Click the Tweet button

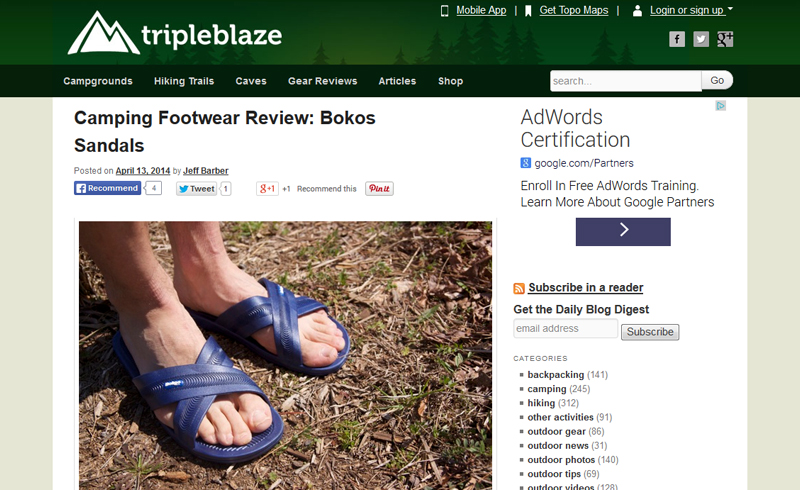[196, 189]
